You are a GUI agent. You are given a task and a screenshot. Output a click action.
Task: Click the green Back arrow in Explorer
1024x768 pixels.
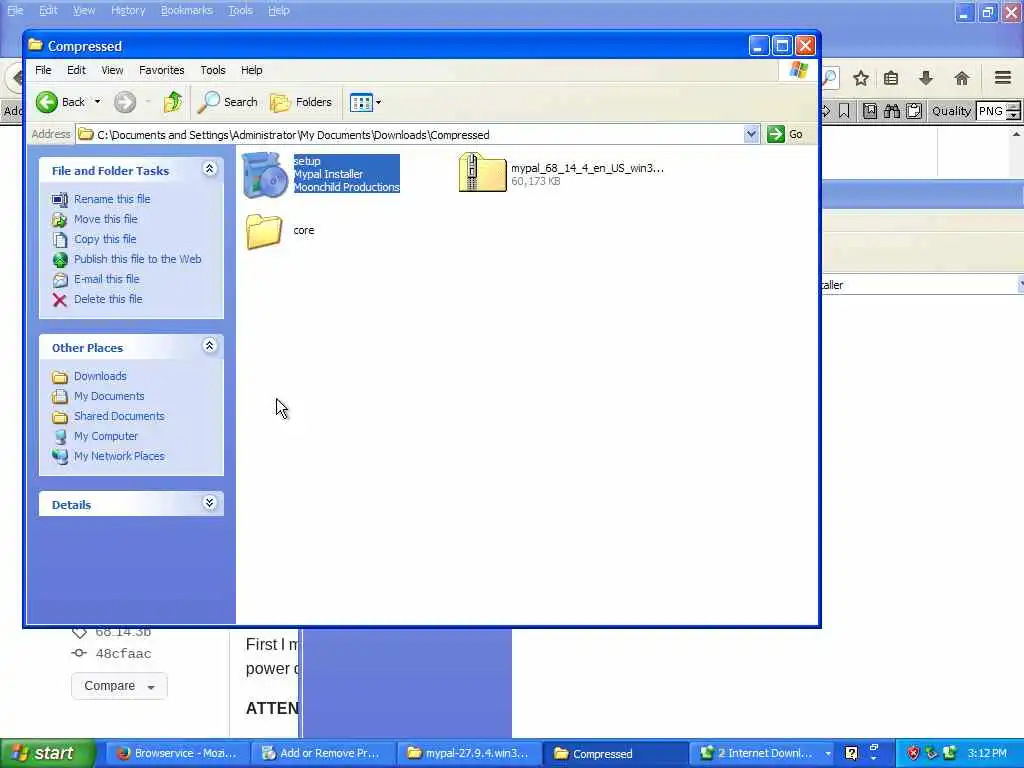46,102
